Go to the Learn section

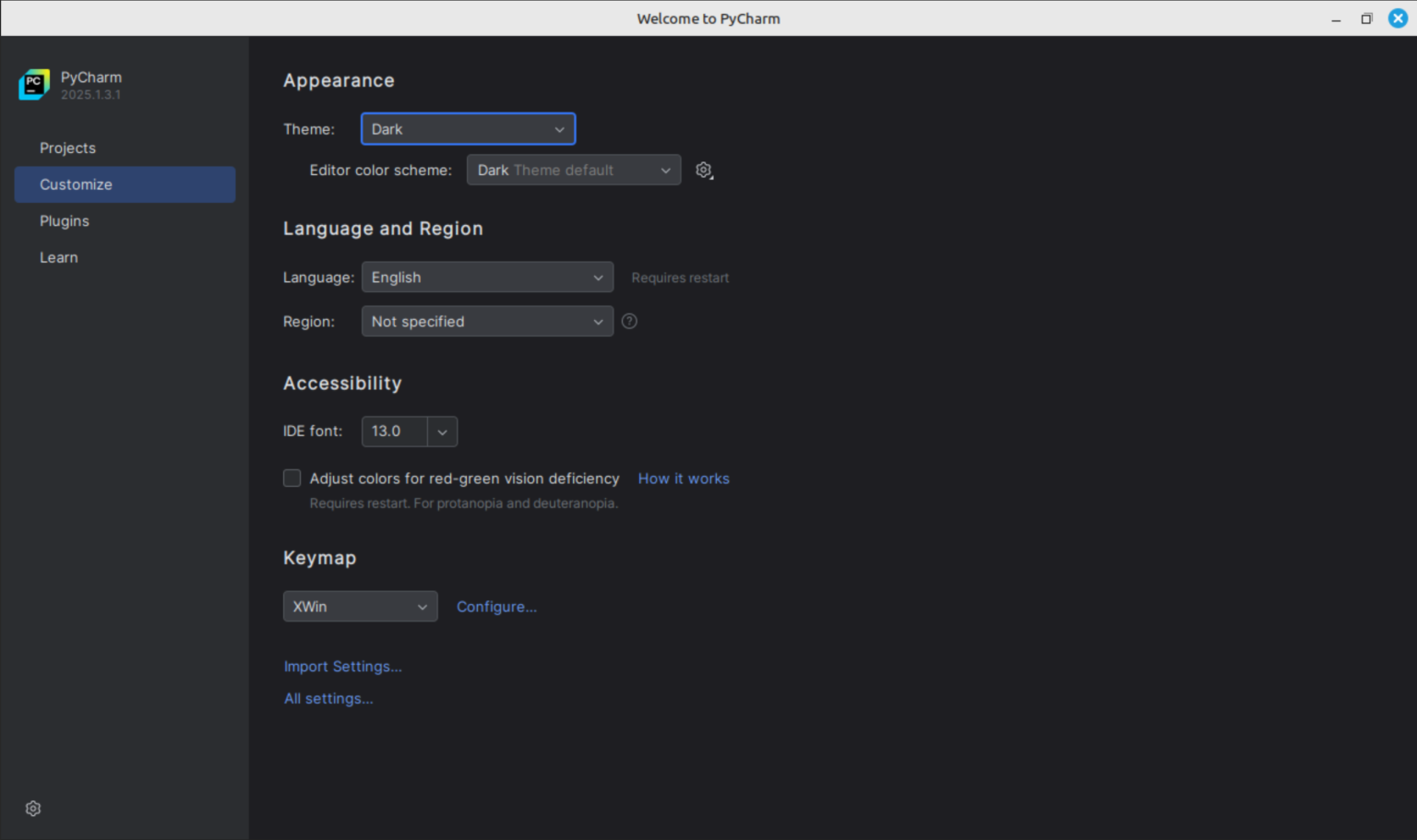[x=58, y=257]
